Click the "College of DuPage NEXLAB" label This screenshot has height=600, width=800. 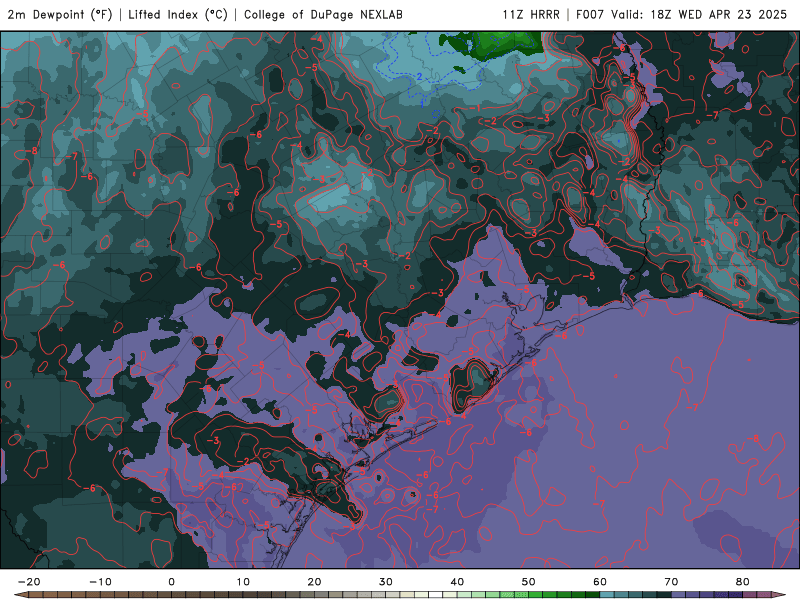323,15
